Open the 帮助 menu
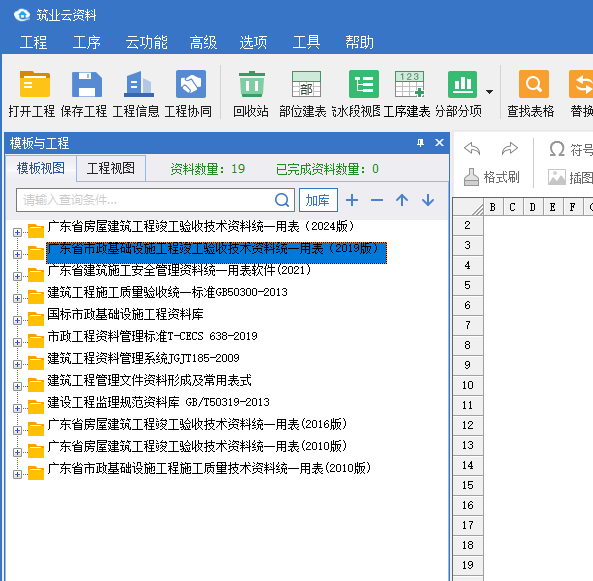Screen dimensions: 593x581 pos(359,42)
